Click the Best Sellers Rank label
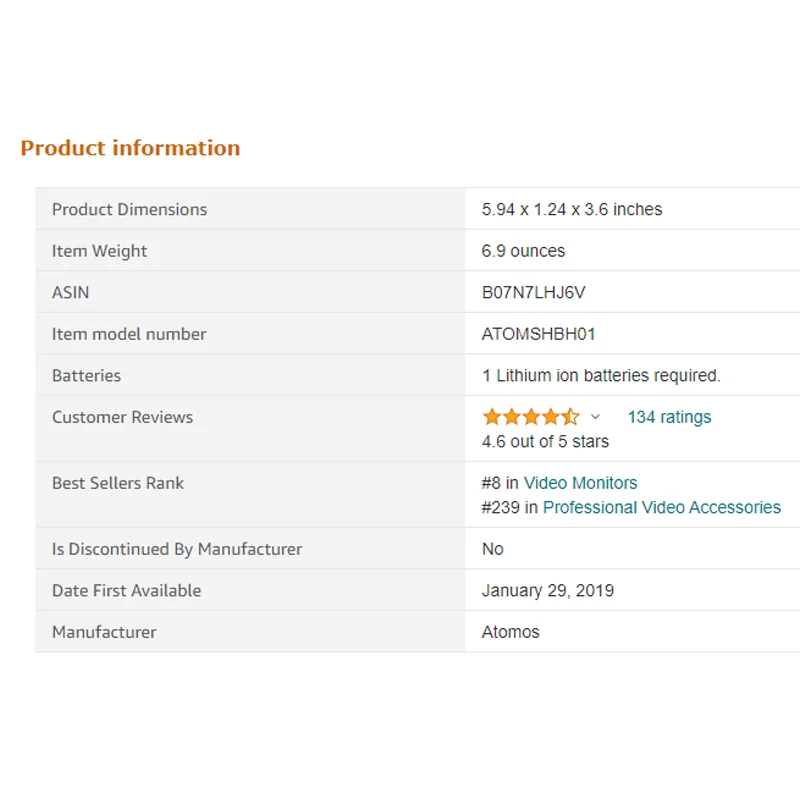Screen dimensions: 800x800 [118, 483]
